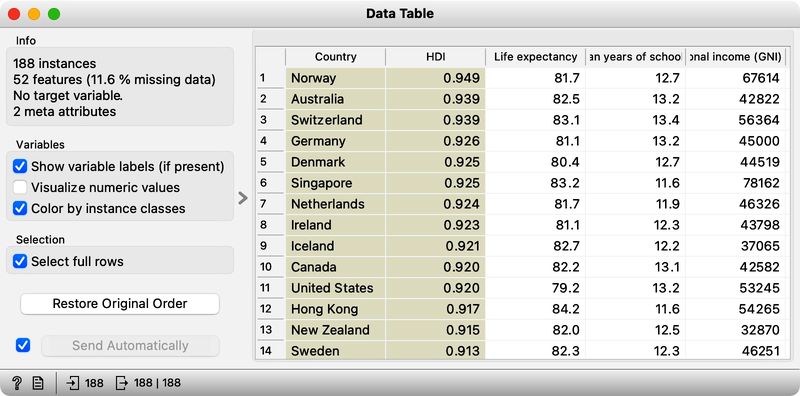Click Restore Original Order button
This screenshot has height=396, width=800.
[120, 304]
